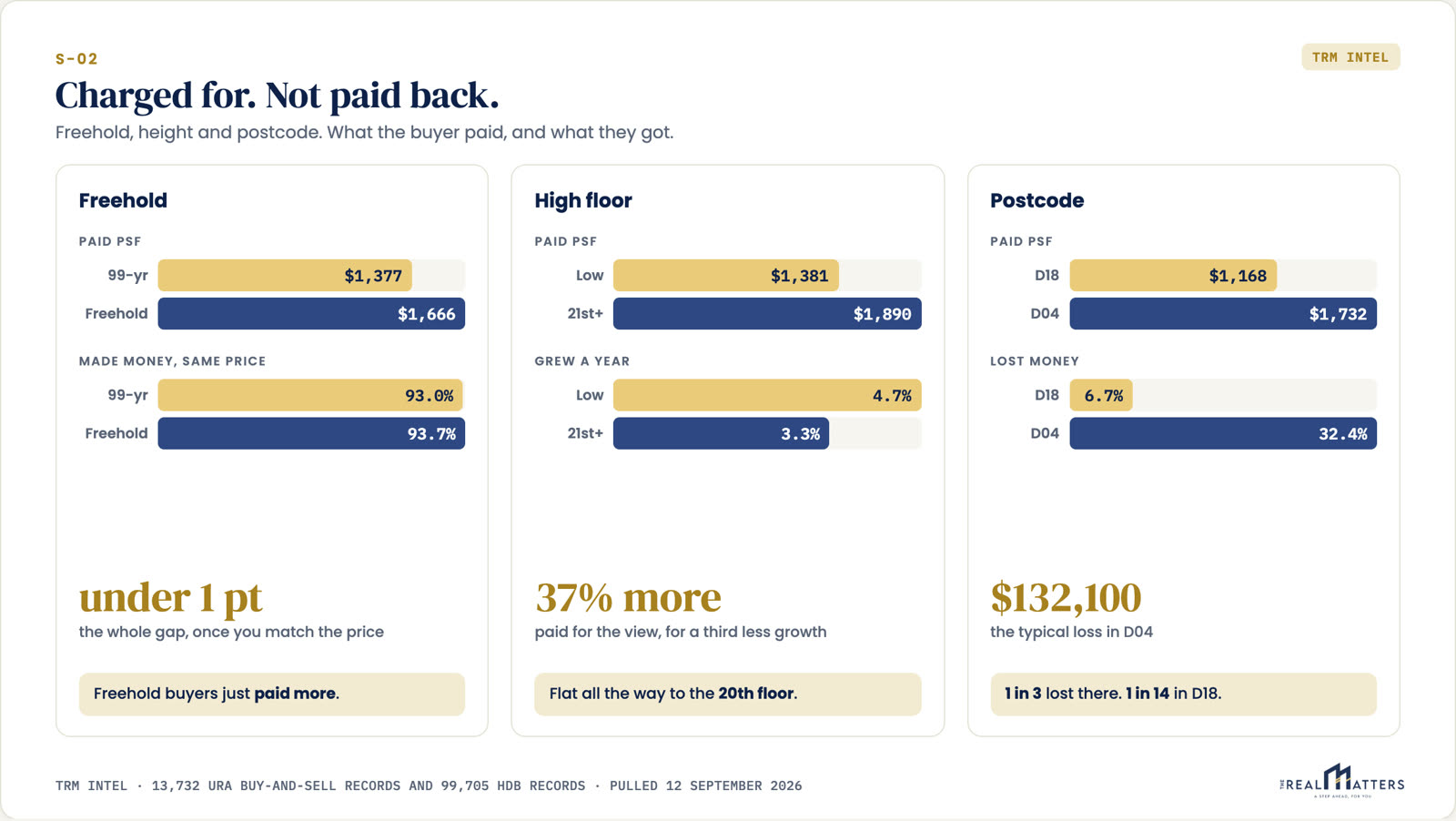
Task: Click the 'Freehold buyers just paid more' note
Action: coord(272,694)
